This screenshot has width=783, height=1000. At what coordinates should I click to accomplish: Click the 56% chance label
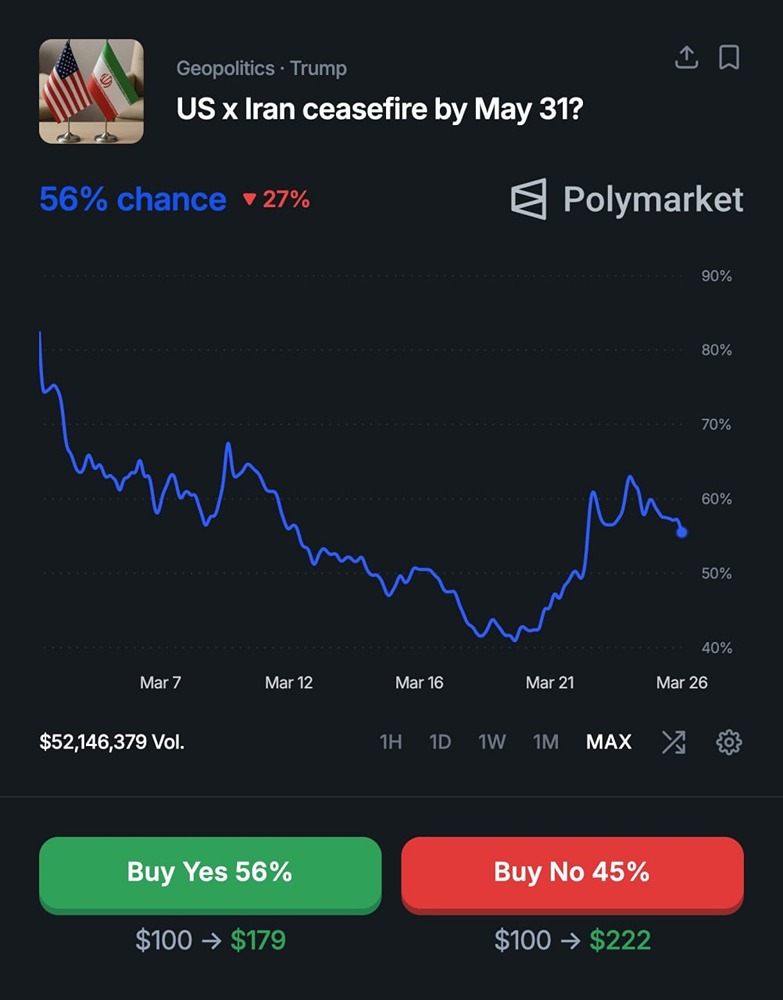[133, 199]
